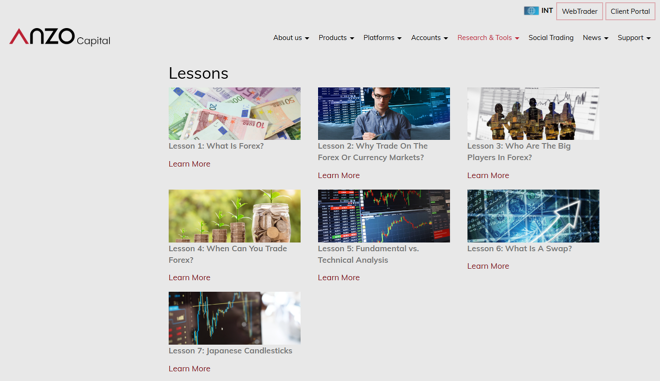Click title Lesson 3: Who Are The Big Players
The height and width of the screenshot is (381, 660).
coord(519,152)
